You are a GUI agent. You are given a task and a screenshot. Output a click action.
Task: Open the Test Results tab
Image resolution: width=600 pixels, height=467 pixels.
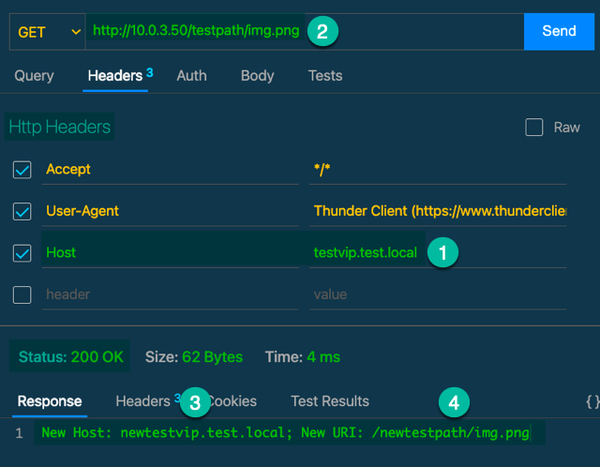click(329, 401)
